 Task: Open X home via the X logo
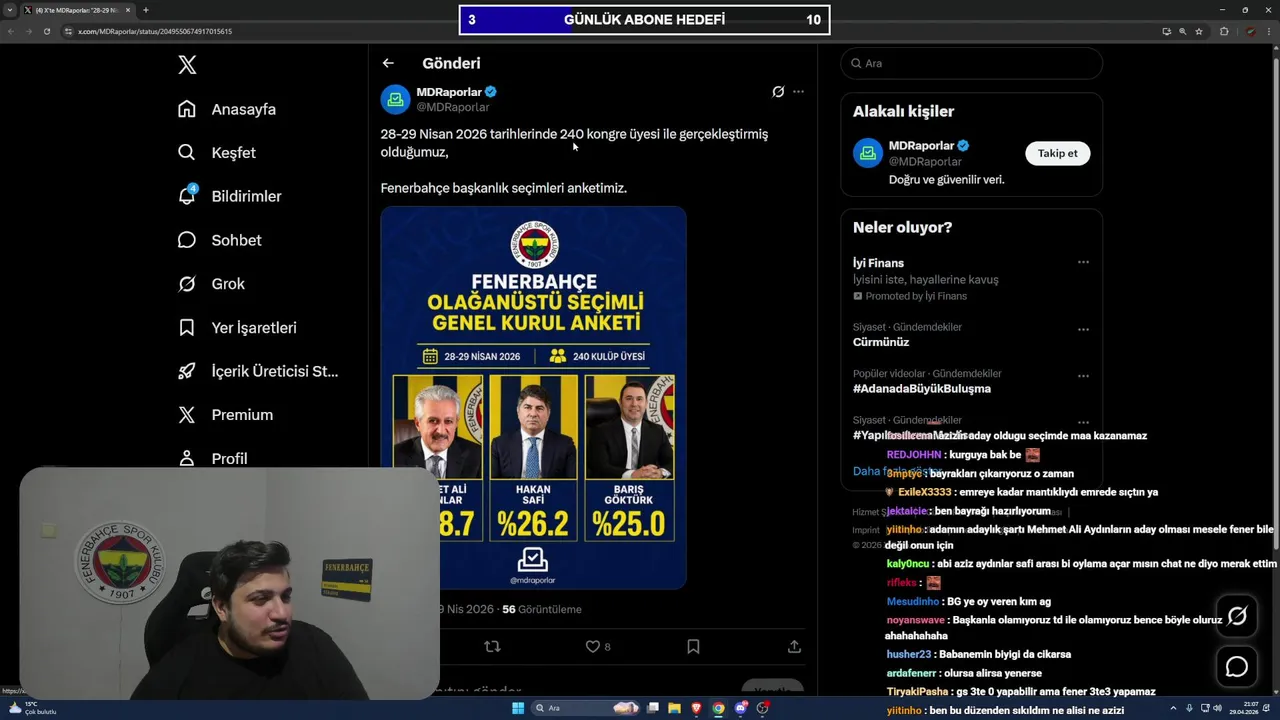[x=187, y=65]
